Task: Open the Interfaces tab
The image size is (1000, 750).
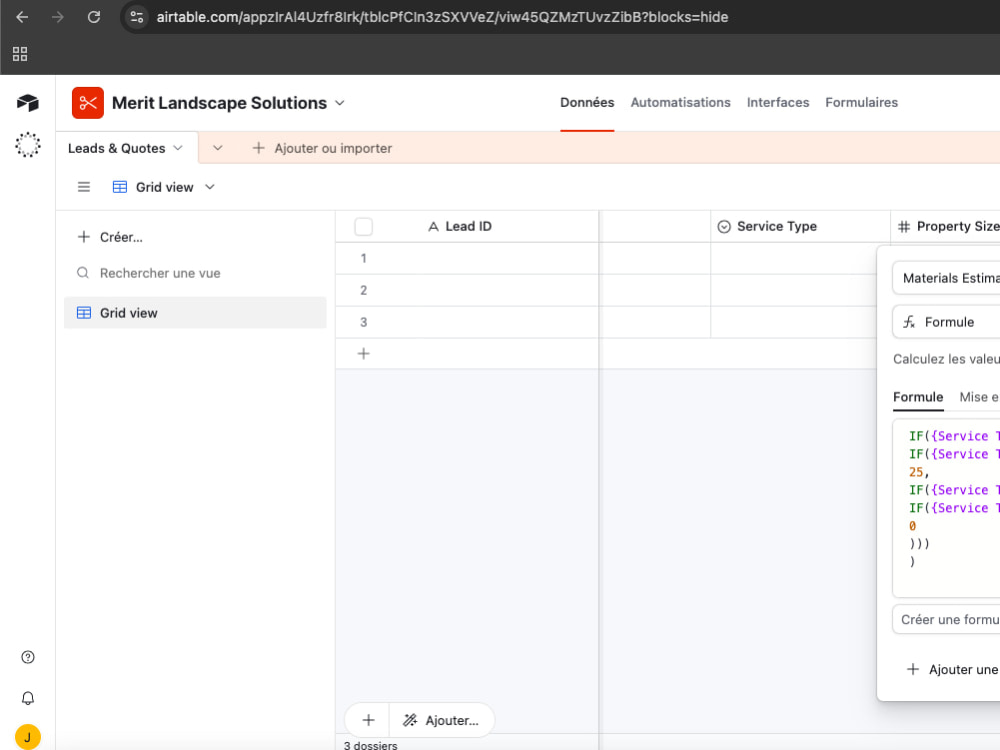Action: pos(777,102)
